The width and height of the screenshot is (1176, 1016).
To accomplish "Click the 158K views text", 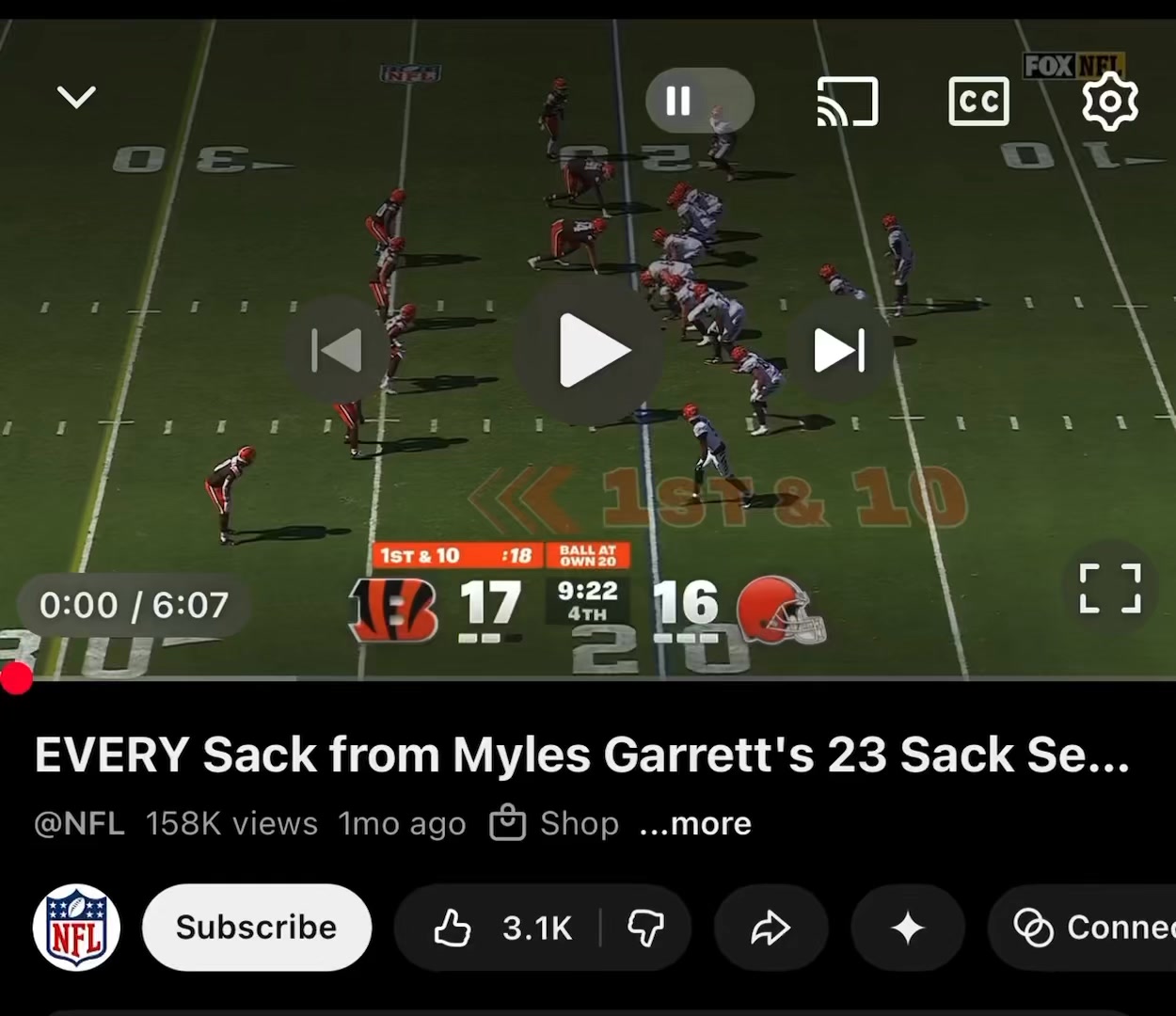I will 231,823.
